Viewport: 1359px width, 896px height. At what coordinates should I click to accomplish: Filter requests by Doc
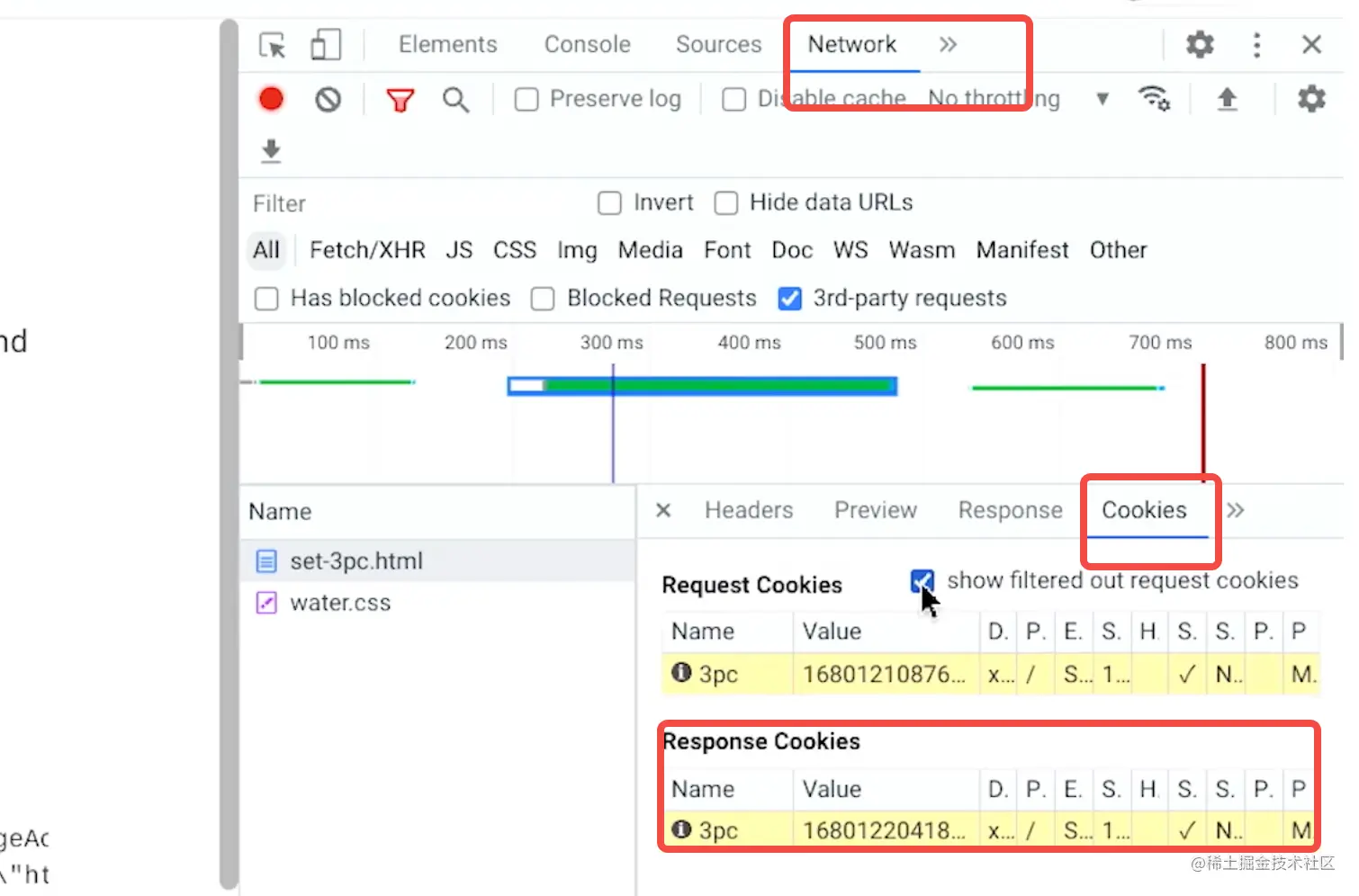792,250
